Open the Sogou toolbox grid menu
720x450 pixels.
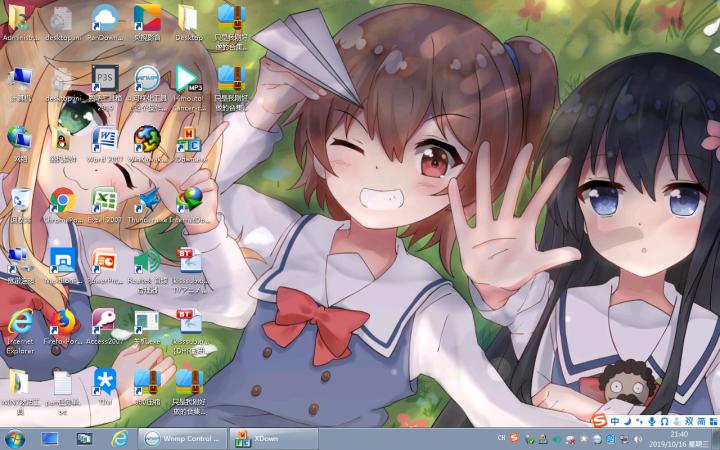(712, 421)
